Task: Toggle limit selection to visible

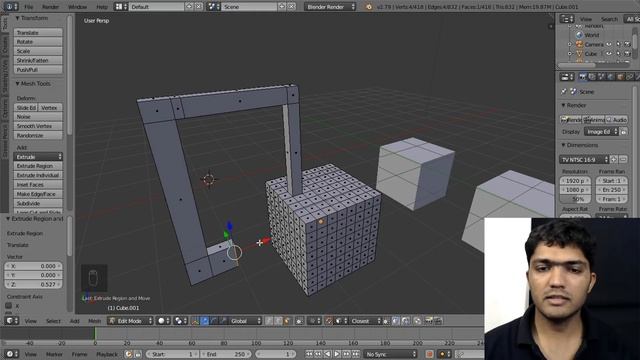Action: [299, 321]
